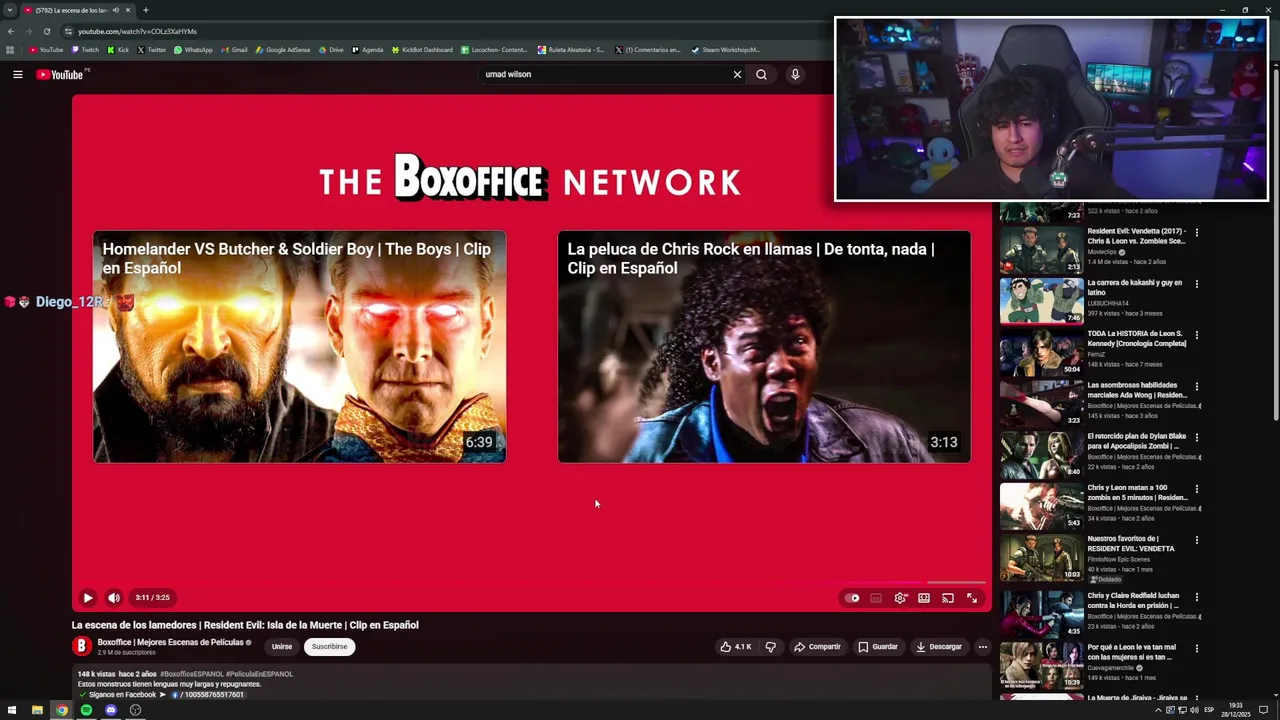Open the Kick bookmark
Image resolution: width=1280 pixels, height=720 pixels.
(118, 50)
